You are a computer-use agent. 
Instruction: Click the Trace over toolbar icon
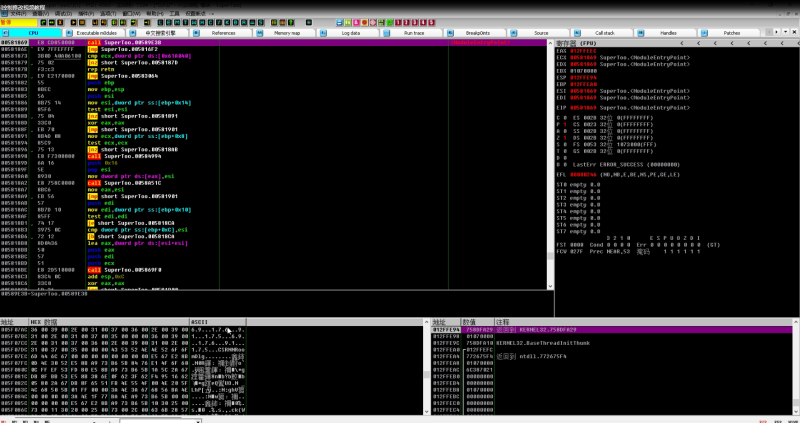click(x=122, y=22)
